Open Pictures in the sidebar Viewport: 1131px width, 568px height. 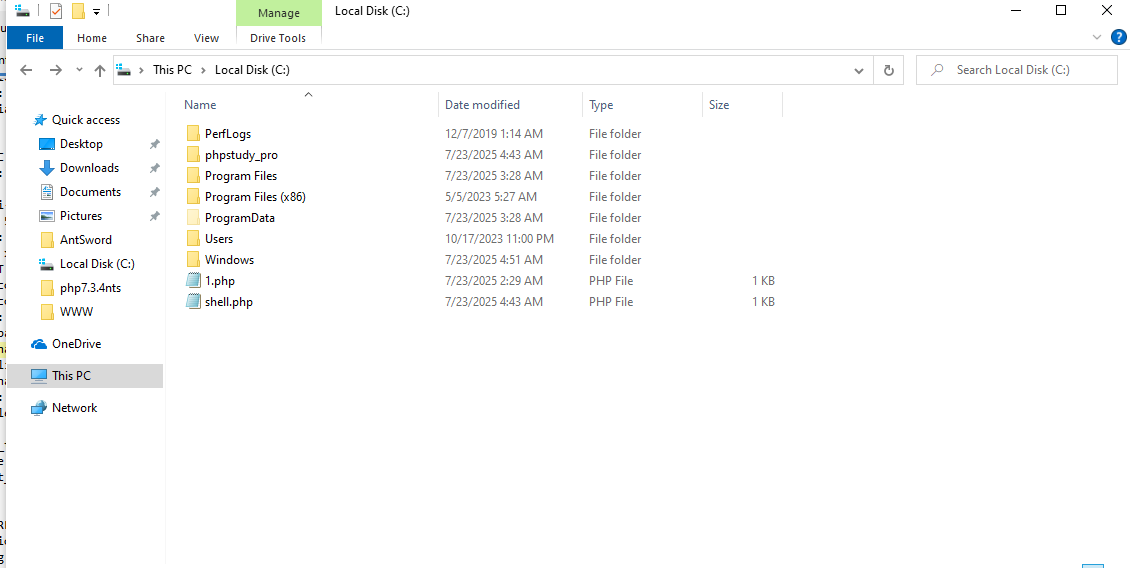click(x=81, y=215)
